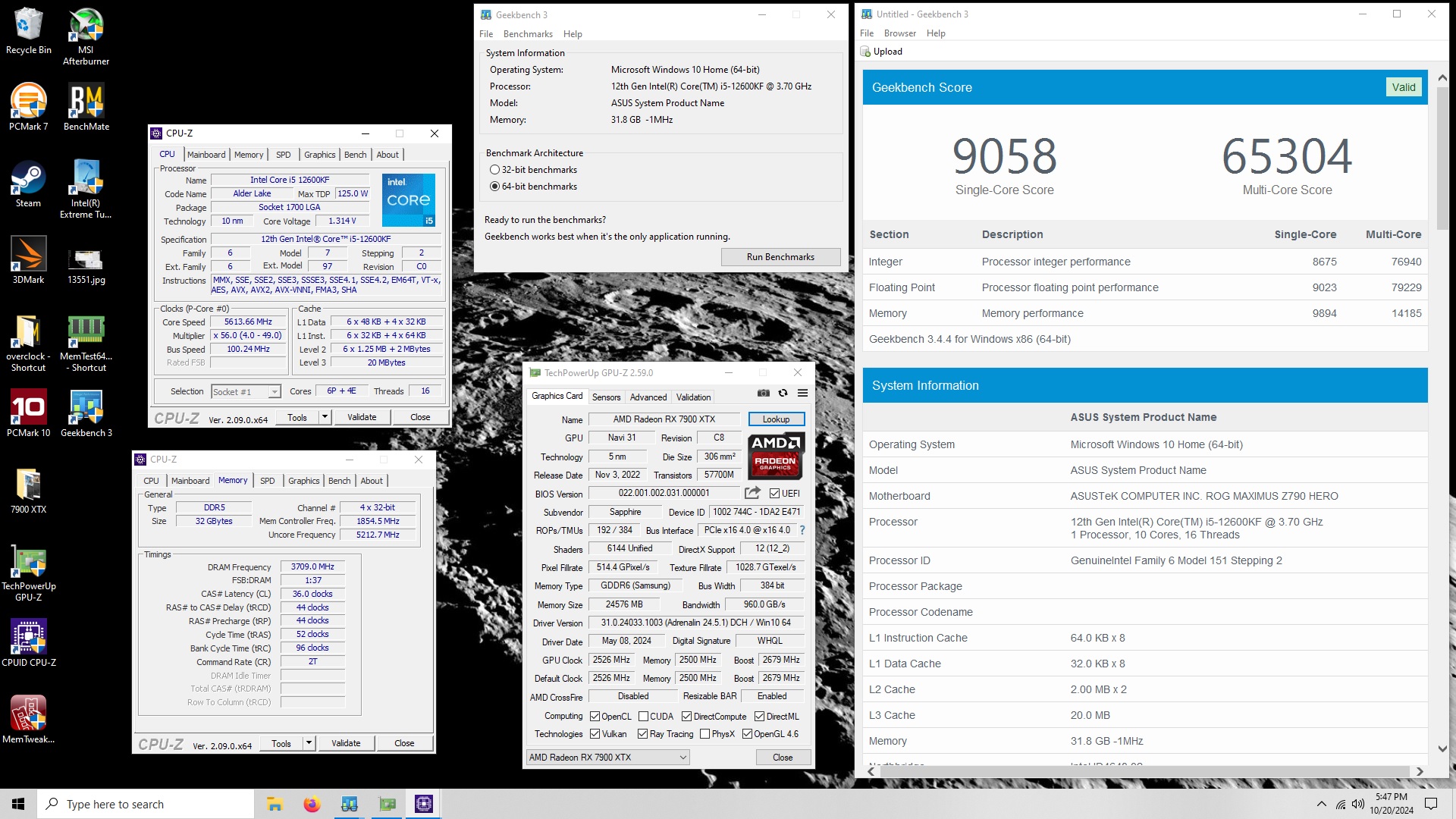Expand Tools dropdown arrow in CPU-Z Memory window
This screenshot has height=819, width=1456.
click(309, 743)
